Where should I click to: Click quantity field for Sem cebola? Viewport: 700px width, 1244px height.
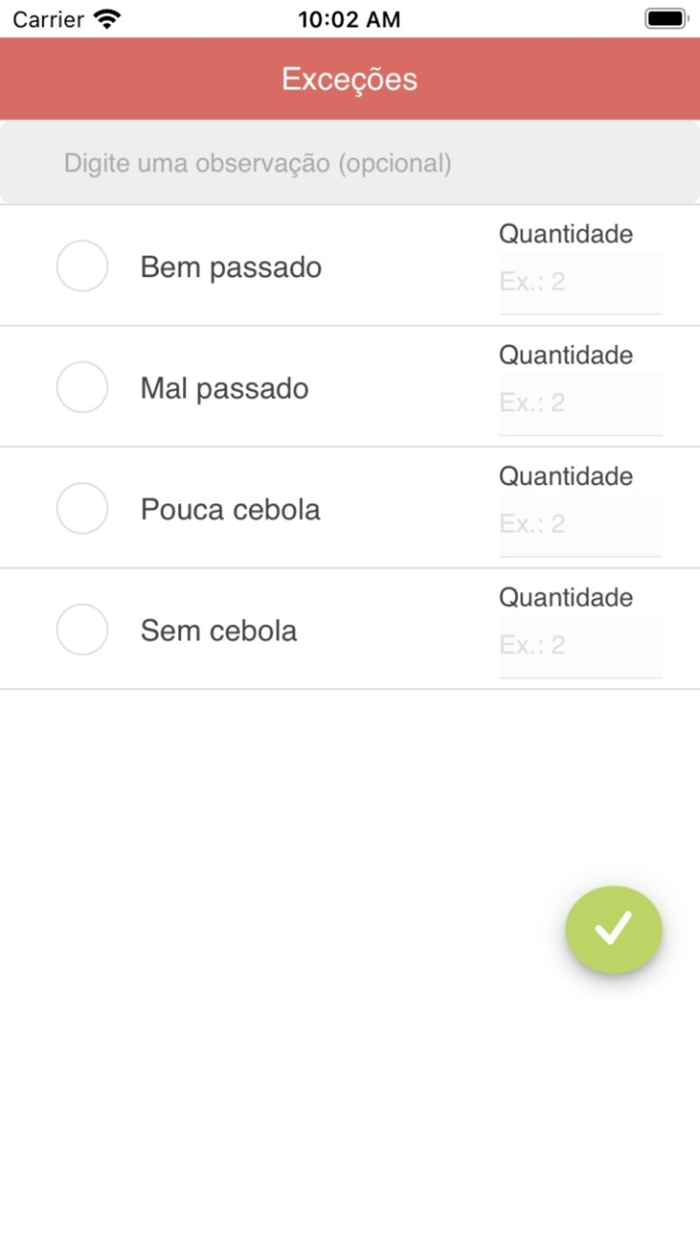tap(580, 646)
